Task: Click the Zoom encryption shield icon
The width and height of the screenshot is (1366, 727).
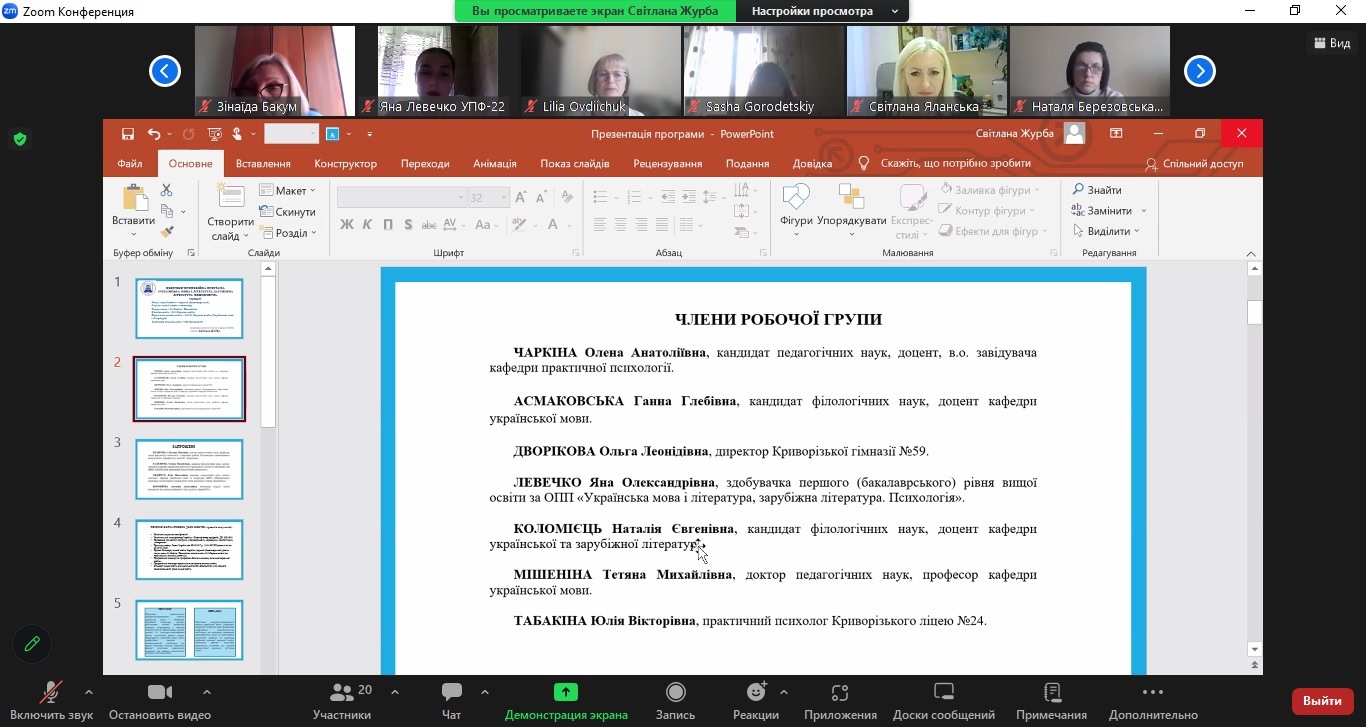Action: click(20, 139)
